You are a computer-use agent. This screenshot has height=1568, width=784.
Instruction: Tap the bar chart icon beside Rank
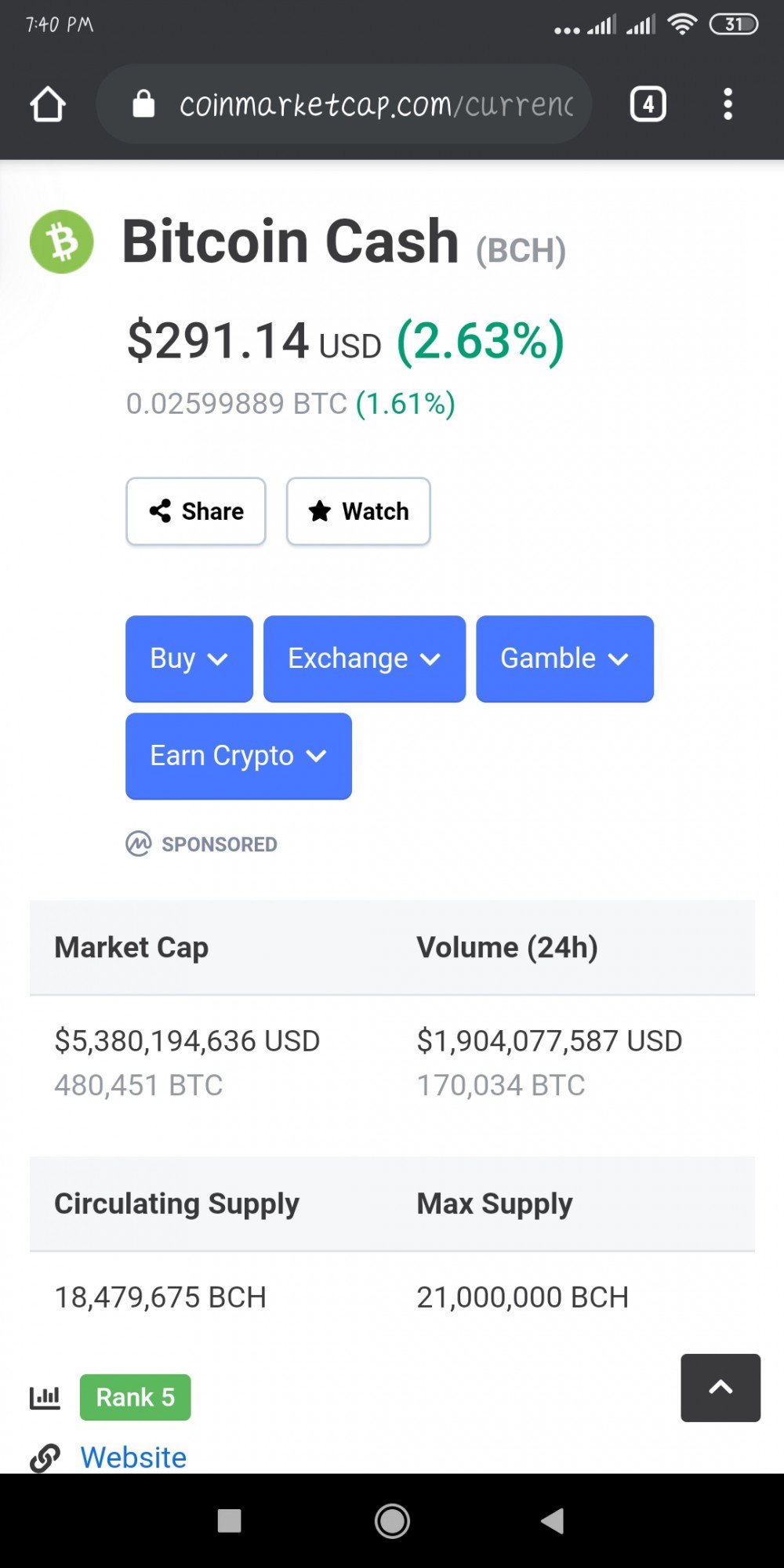point(45,1397)
